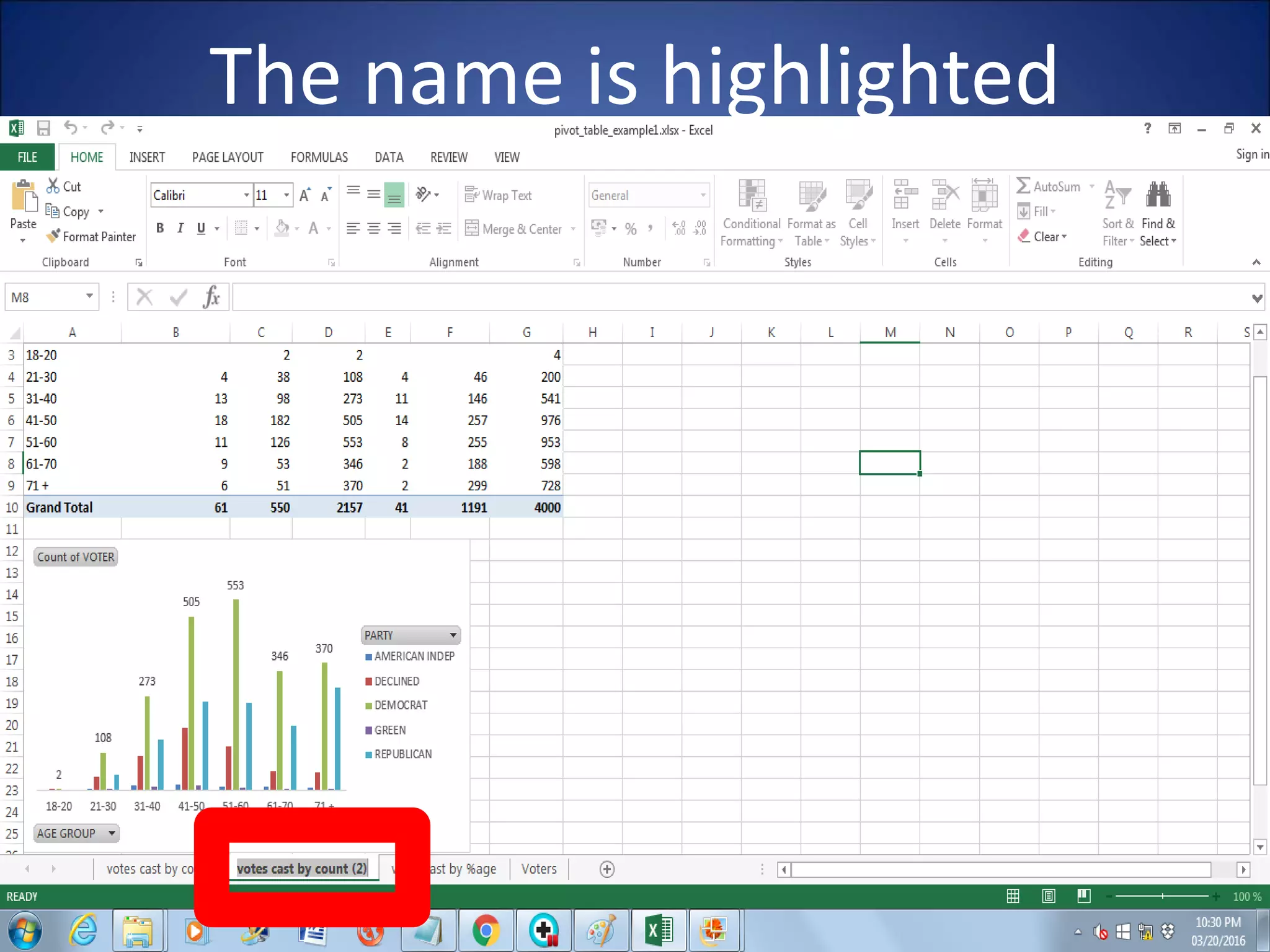This screenshot has height=952, width=1270.
Task: Open the AutoSum dropdown arrow
Action: (x=1092, y=187)
